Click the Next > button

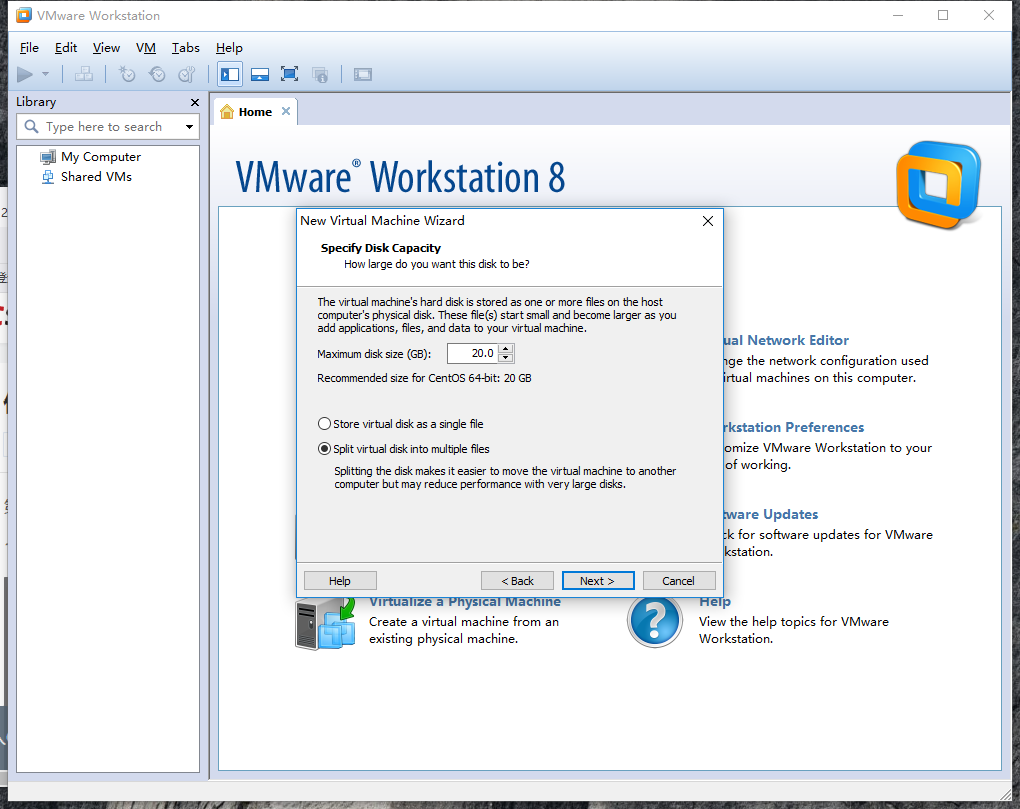(598, 581)
